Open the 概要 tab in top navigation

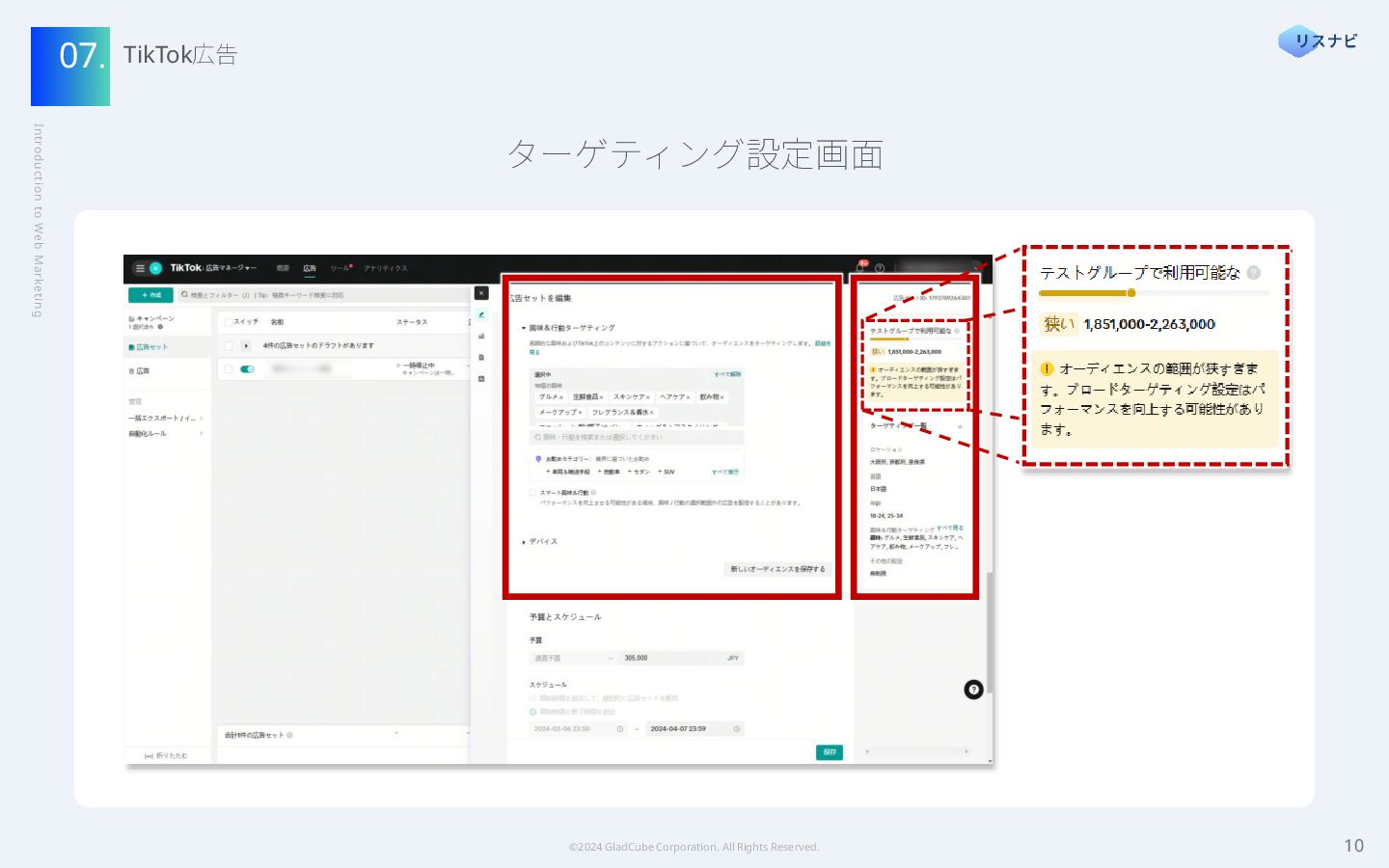283,268
